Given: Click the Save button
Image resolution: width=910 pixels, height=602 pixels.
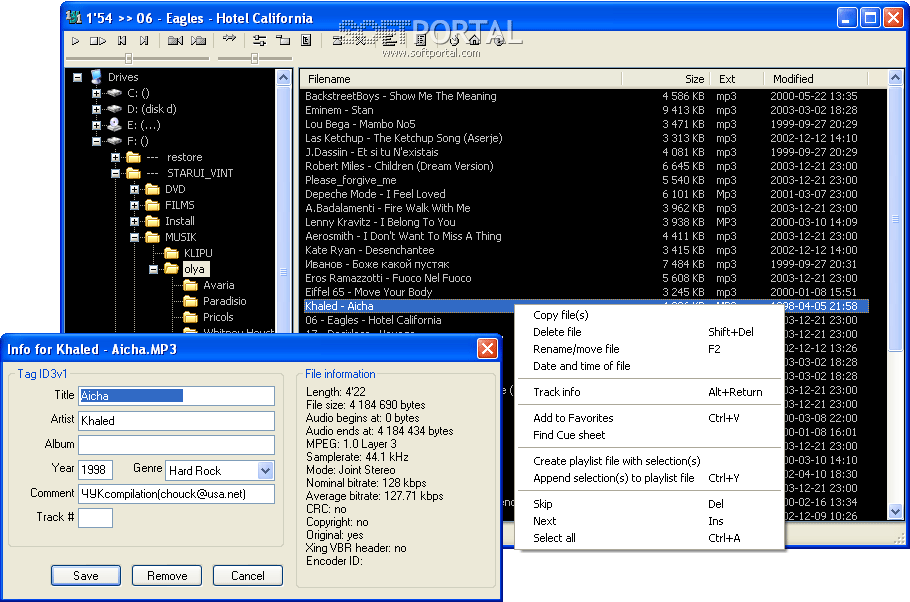Looking at the screenshot, I should 86,576.
